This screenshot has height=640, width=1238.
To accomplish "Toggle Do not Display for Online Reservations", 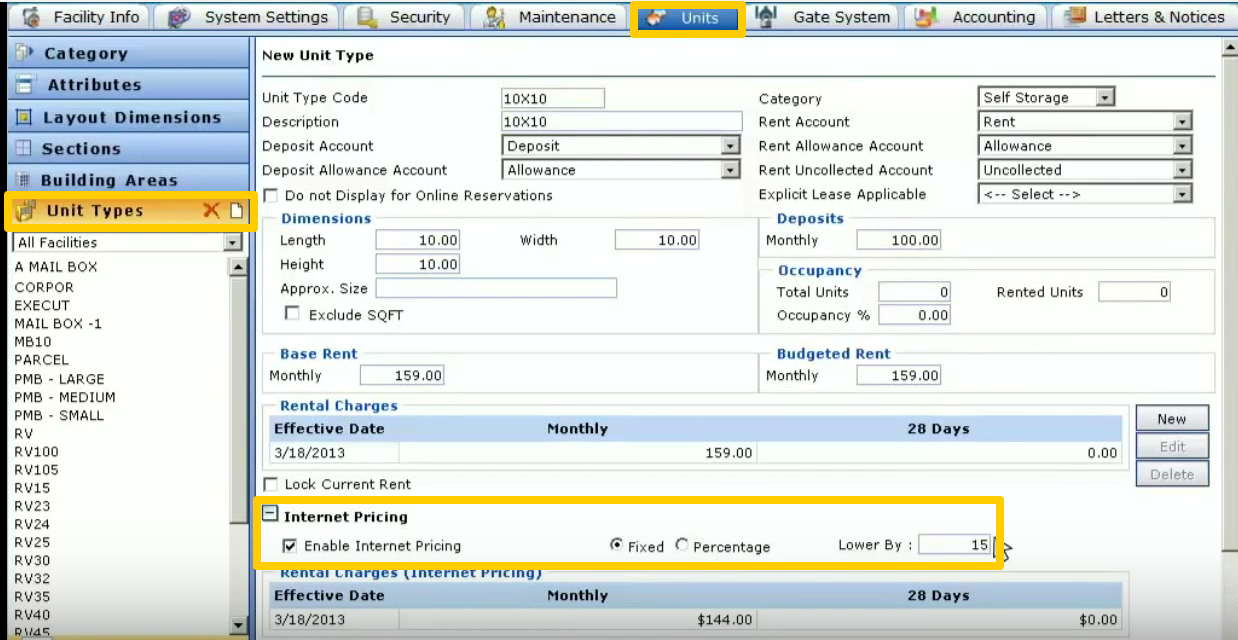I will pos(270,195).
